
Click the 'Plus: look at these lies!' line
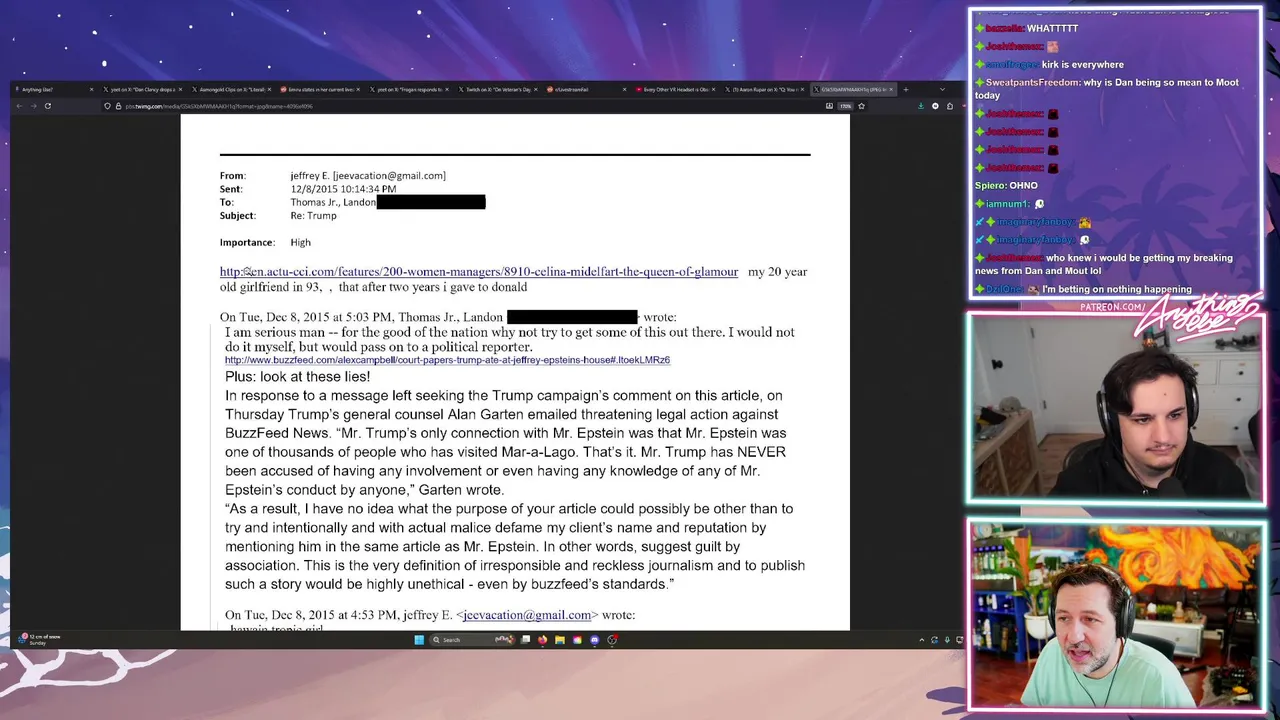[x=297, y=377]
